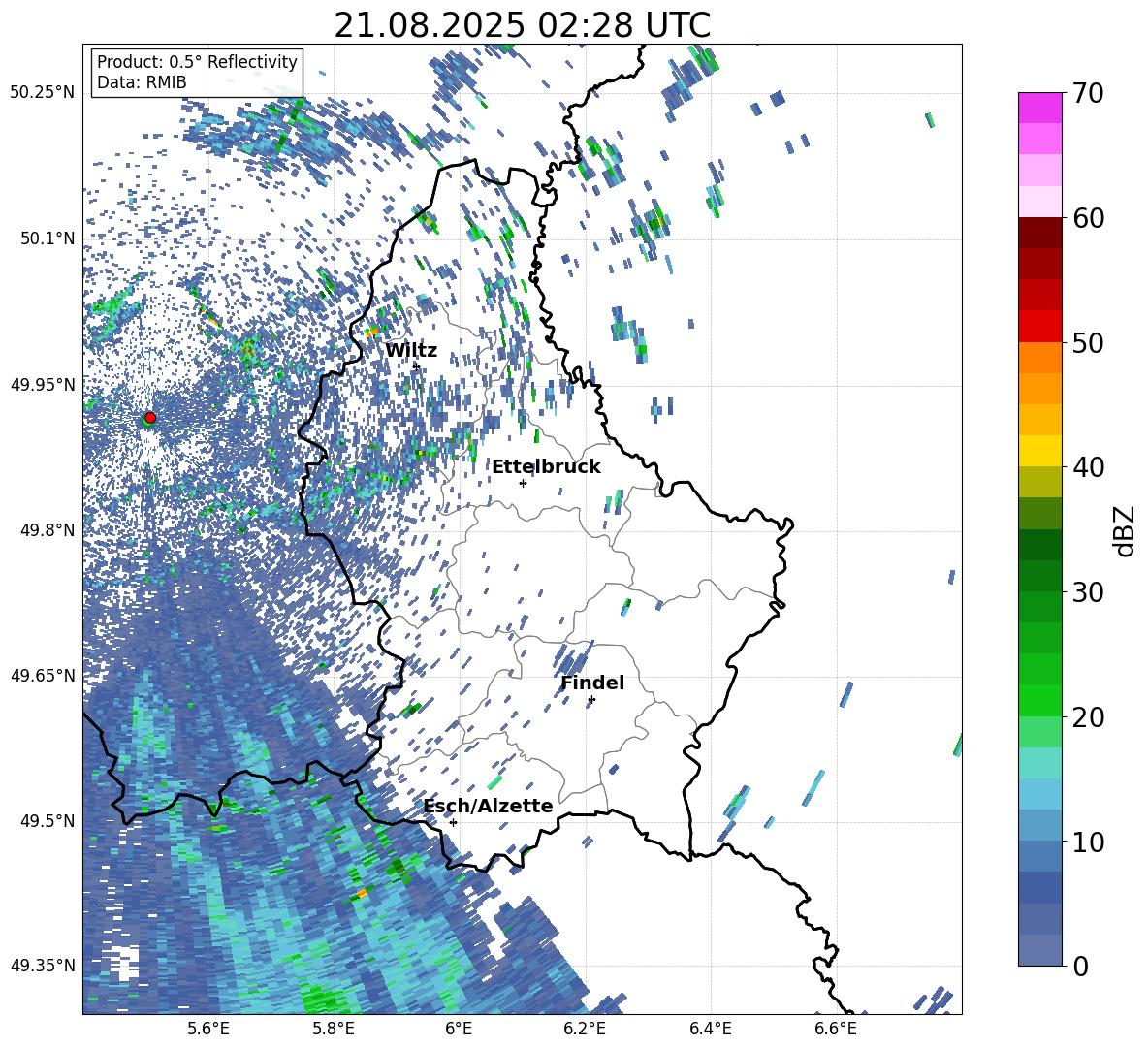1148x1048 pixels.
Task: Click the colorbar value 40
Action: point(1089,467)
